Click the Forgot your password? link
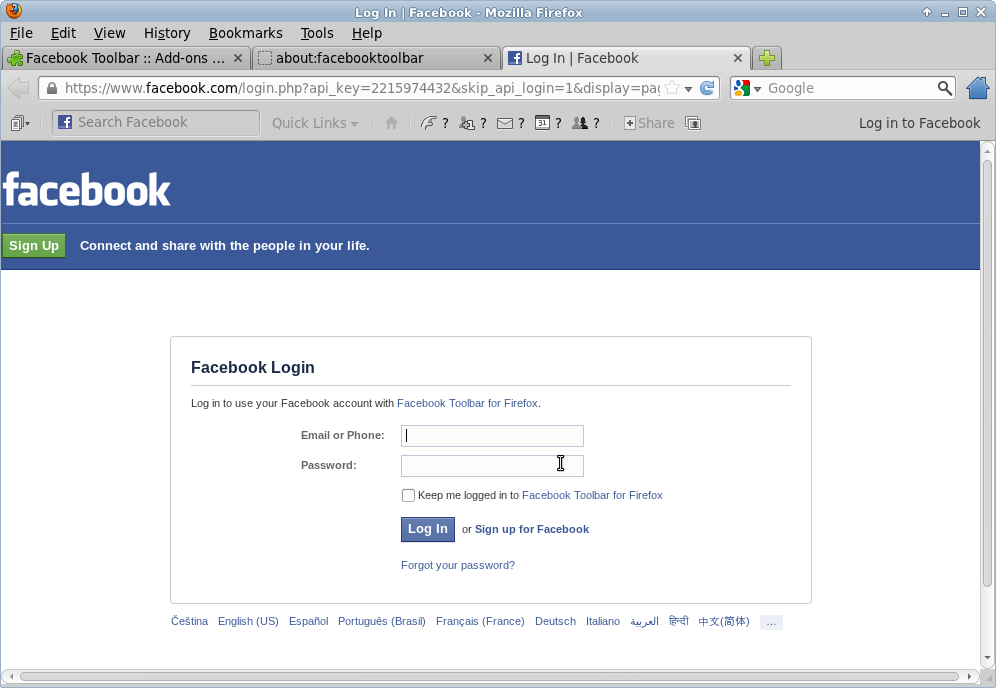This screenshot has height=688, width=996. [458, 565]
